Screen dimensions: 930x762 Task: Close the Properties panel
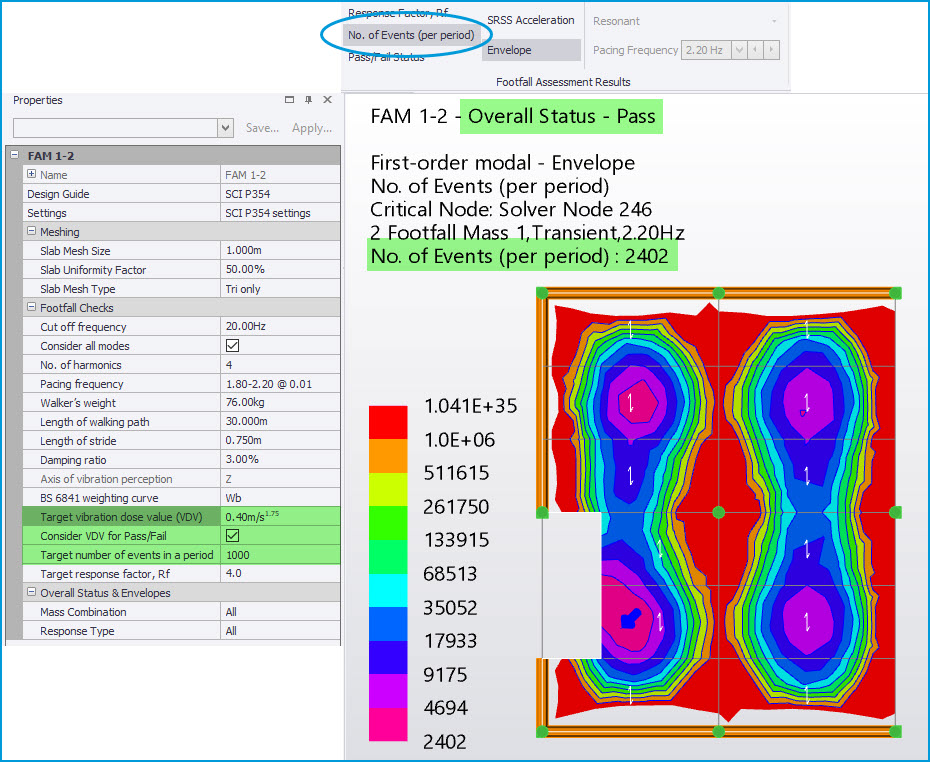point(327,100)
